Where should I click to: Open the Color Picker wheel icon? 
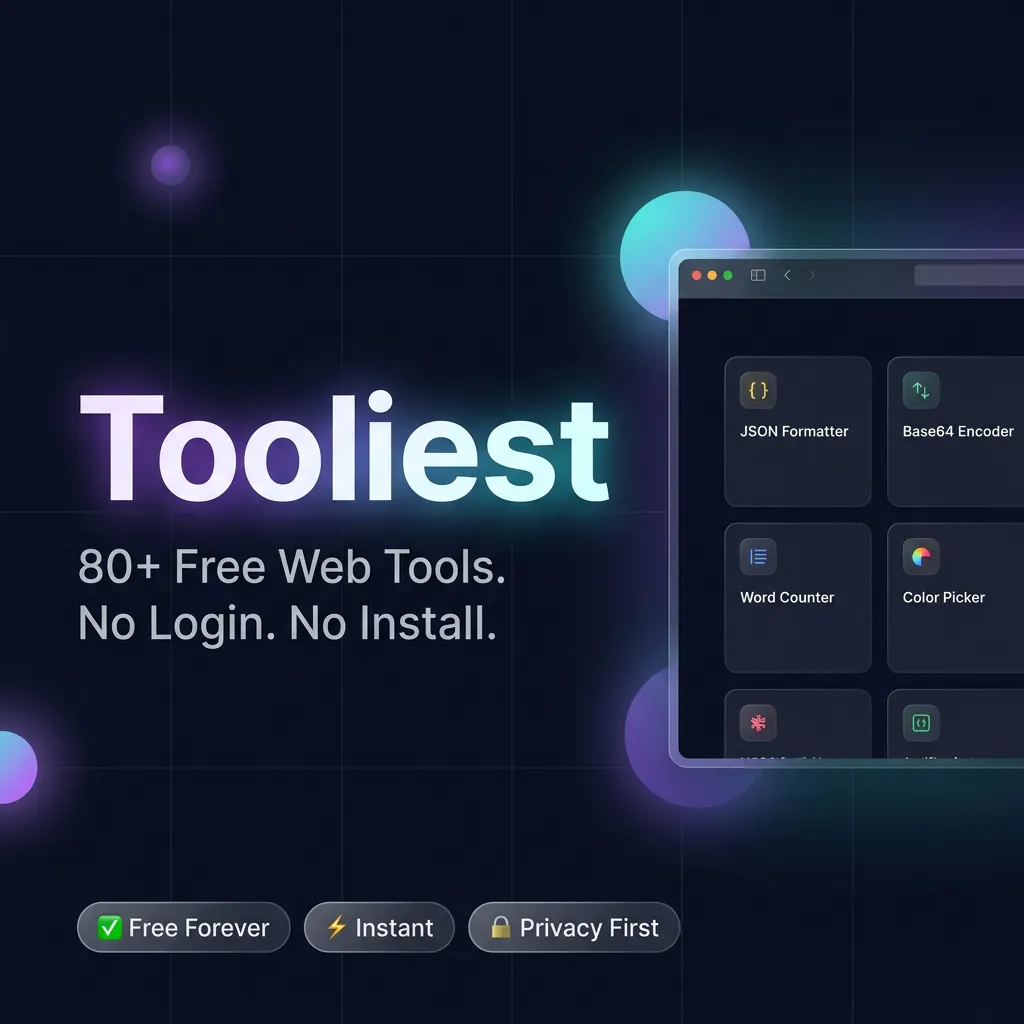point(920,556)
